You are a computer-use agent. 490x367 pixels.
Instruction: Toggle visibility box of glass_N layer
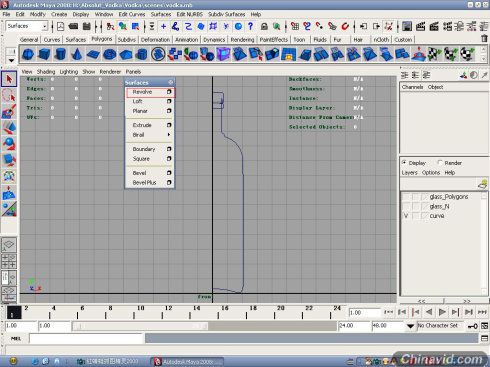tap(406, 206)
